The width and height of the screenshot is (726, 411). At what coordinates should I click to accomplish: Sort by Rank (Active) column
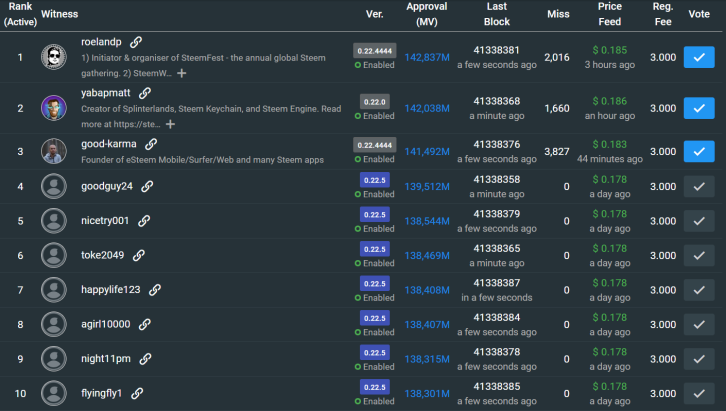pyautogui.click(x=20, y=14)
